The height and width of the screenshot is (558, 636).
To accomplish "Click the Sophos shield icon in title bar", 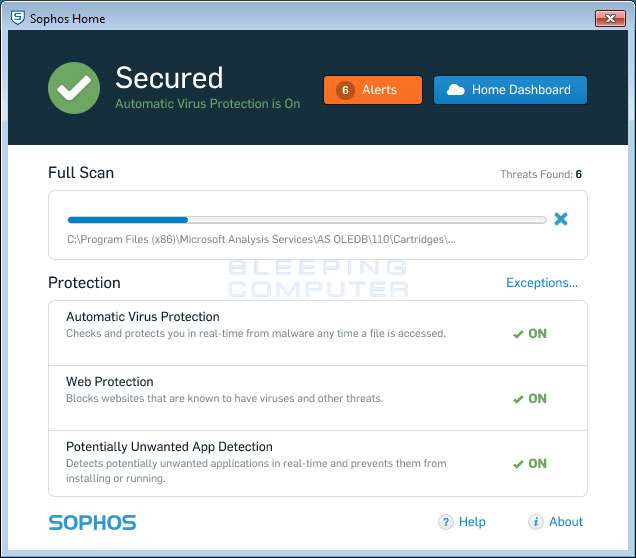I will coord(17,18).
